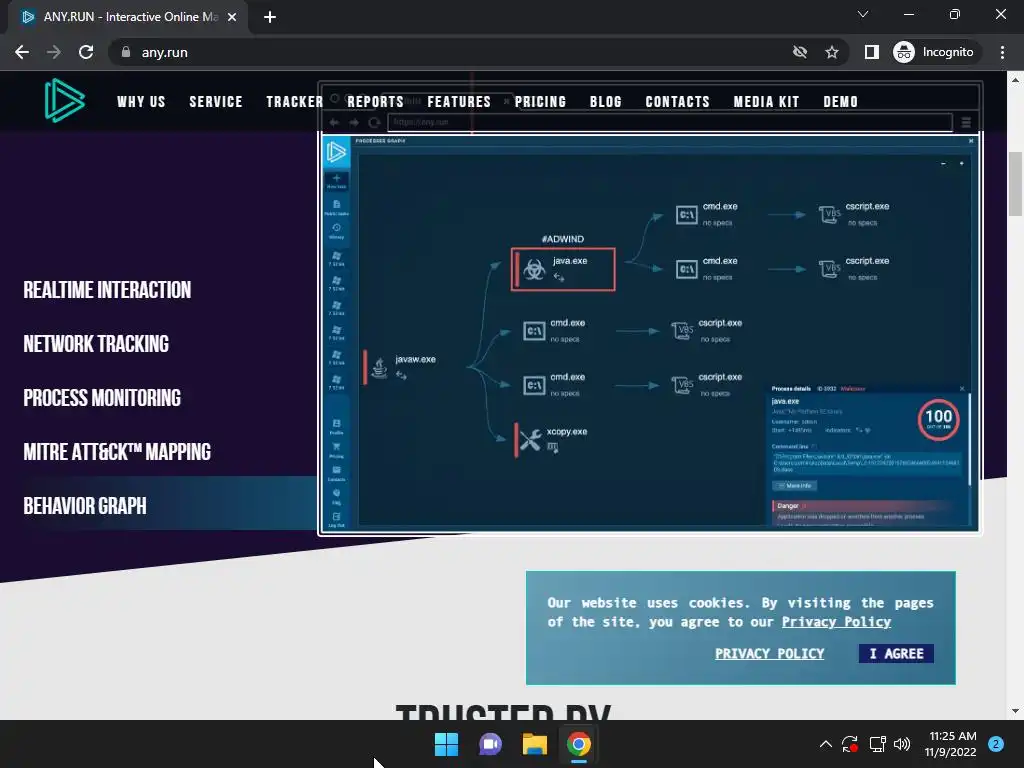Open the Teams Chat taskbar icon
1024x768 pixels.
pyautogui.click(x=490, y=744)
